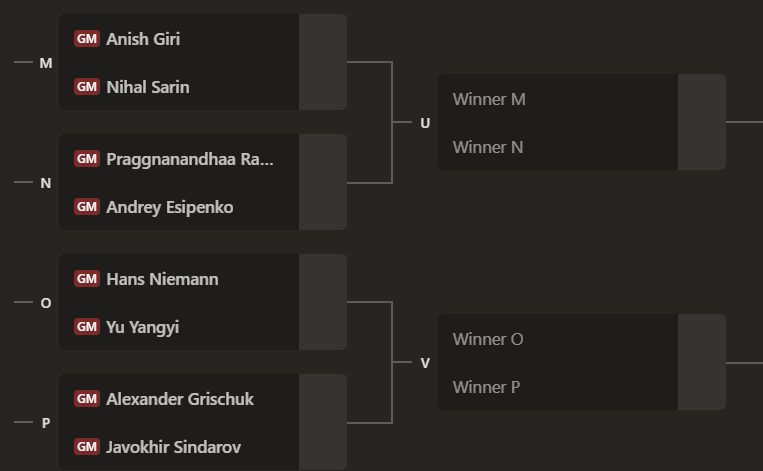Click the match V bracket label

click(x=425, y=363)
